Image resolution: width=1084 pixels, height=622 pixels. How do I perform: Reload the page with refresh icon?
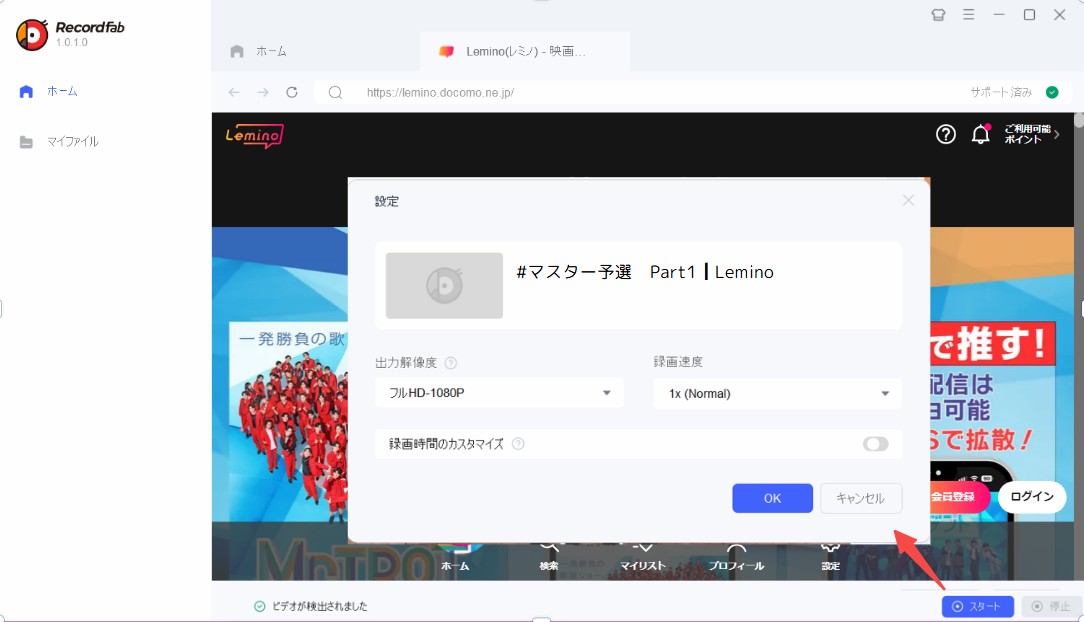pyautogui.click(x=292, y=93)
